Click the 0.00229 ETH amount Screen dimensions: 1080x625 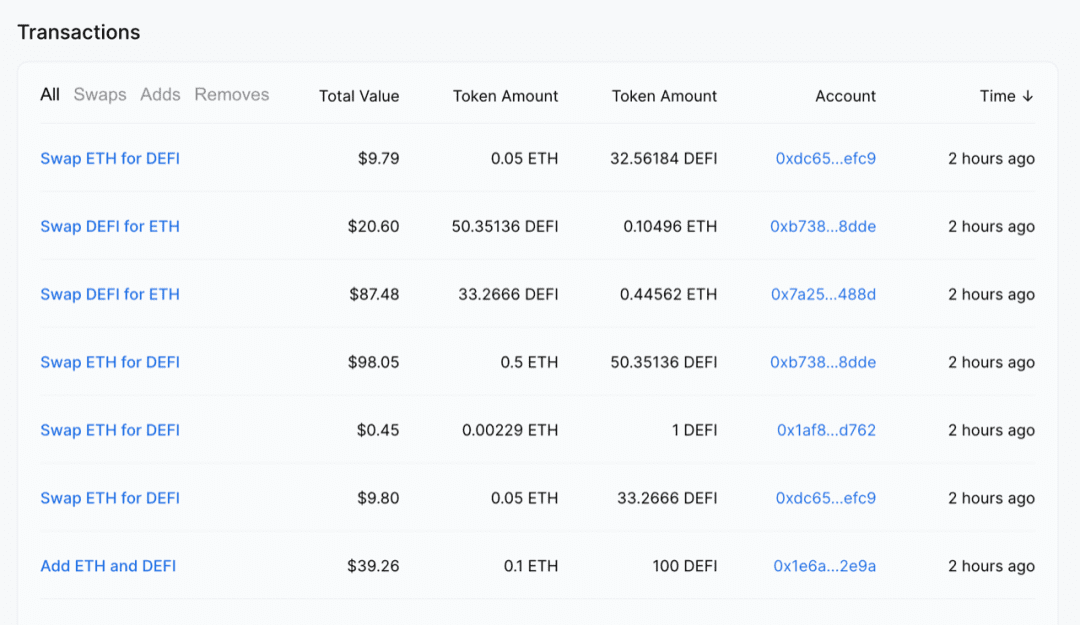510,430
